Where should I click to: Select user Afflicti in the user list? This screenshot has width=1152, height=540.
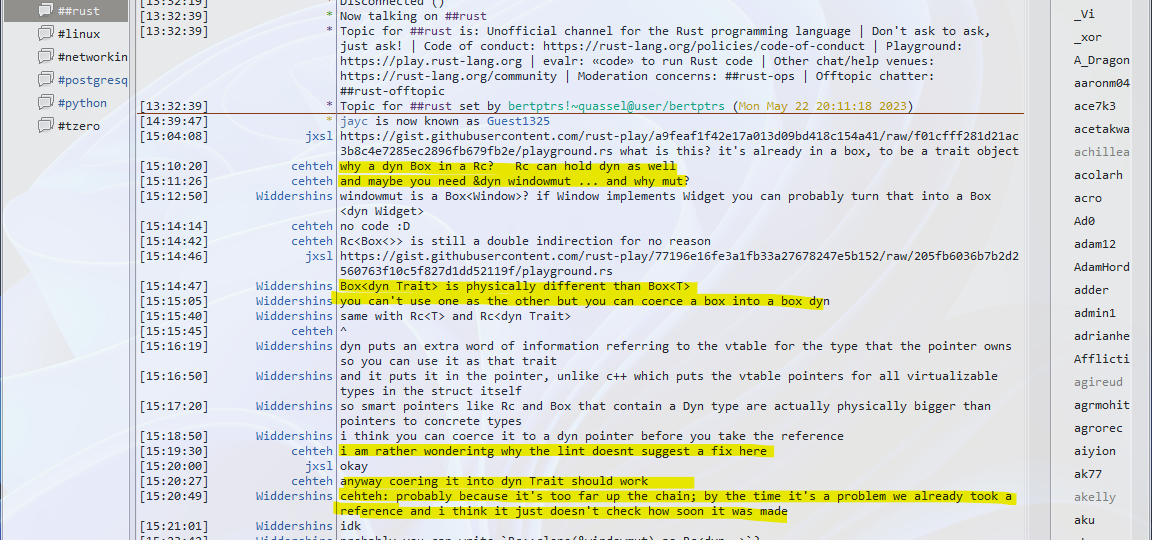pos(1101,359)
